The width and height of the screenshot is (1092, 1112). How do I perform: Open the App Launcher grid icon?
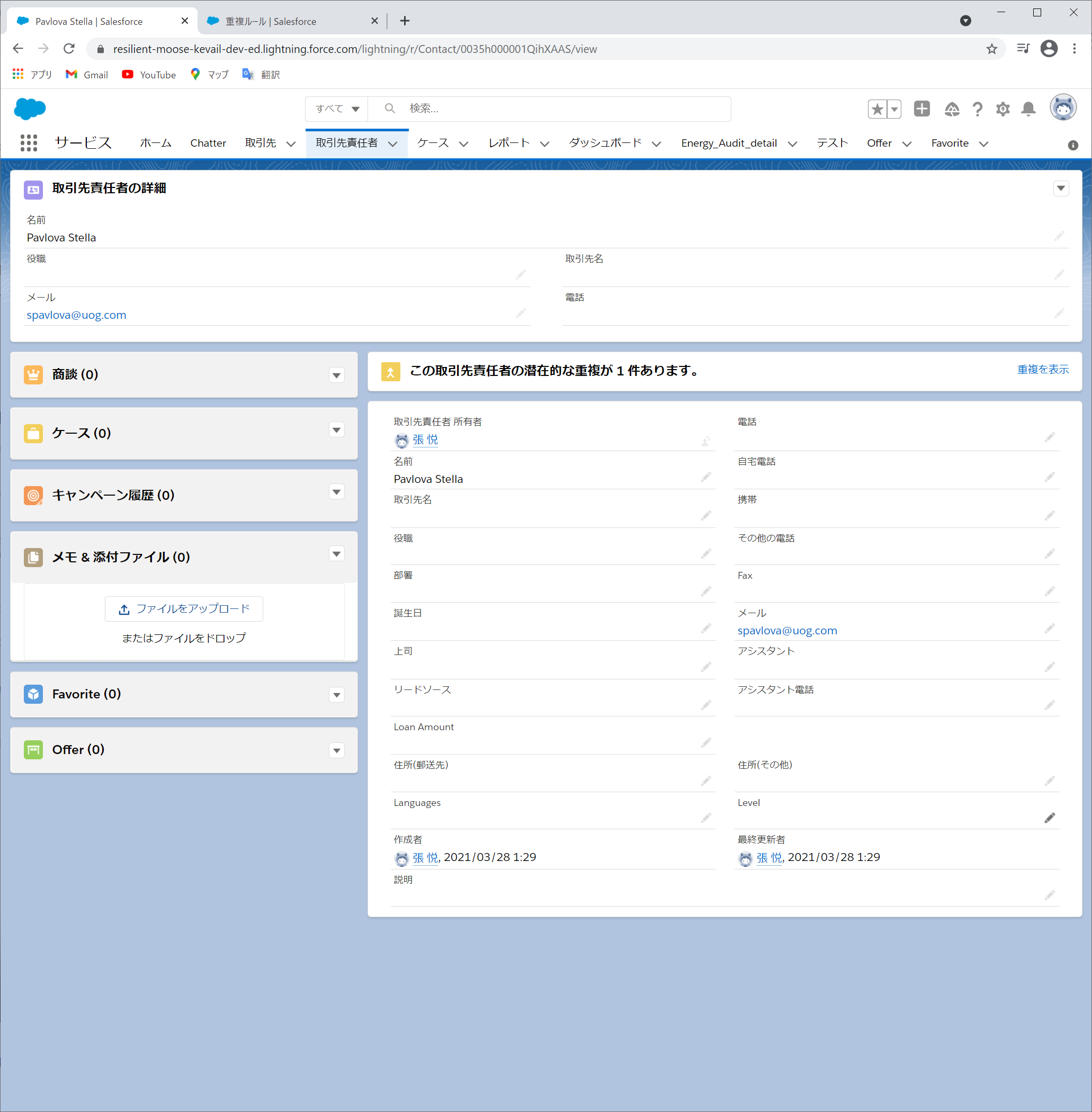29,143
